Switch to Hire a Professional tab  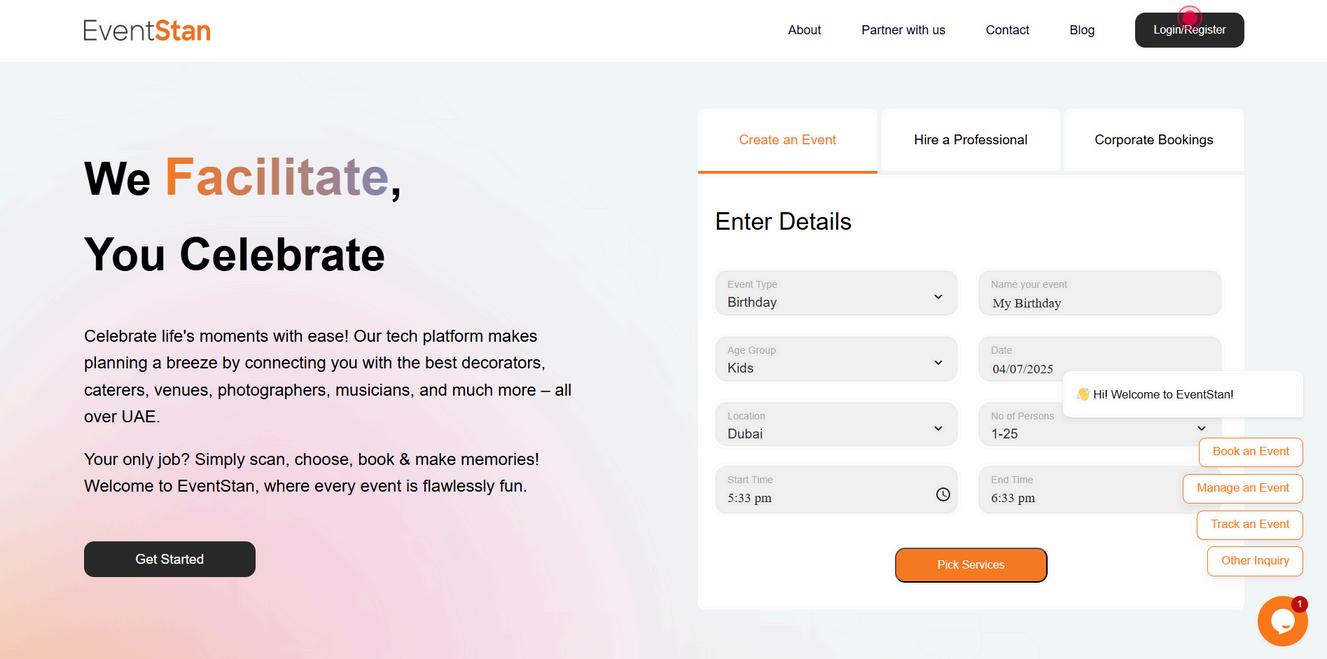pos(970,140)
